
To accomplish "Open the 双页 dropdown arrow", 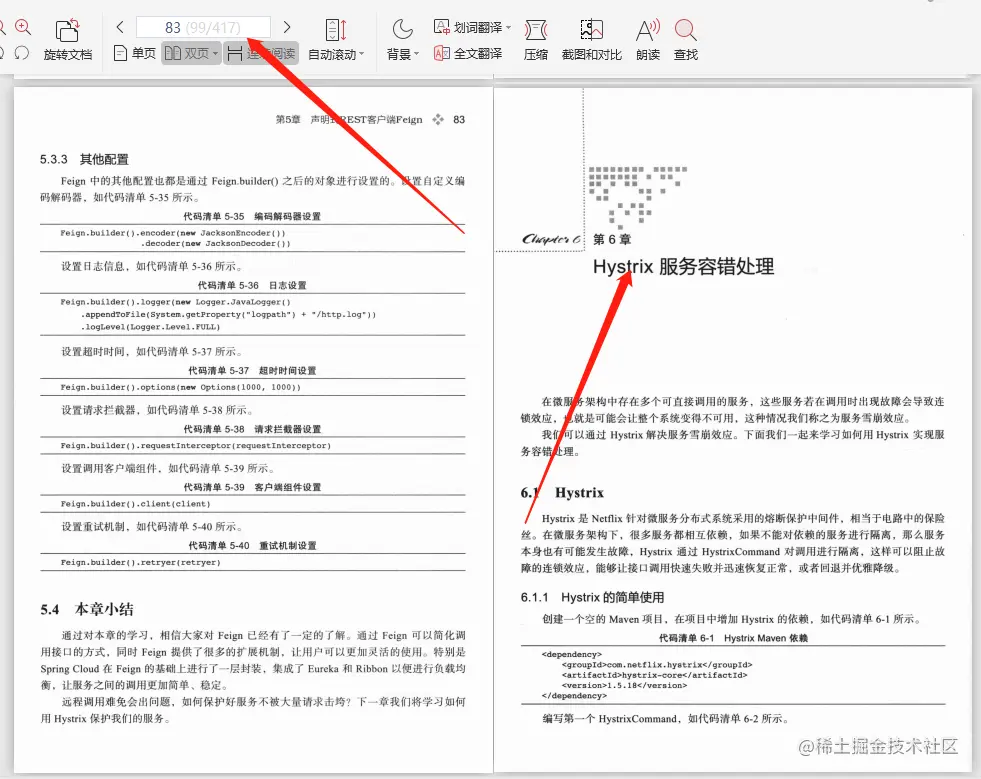I will coord(215,54).
